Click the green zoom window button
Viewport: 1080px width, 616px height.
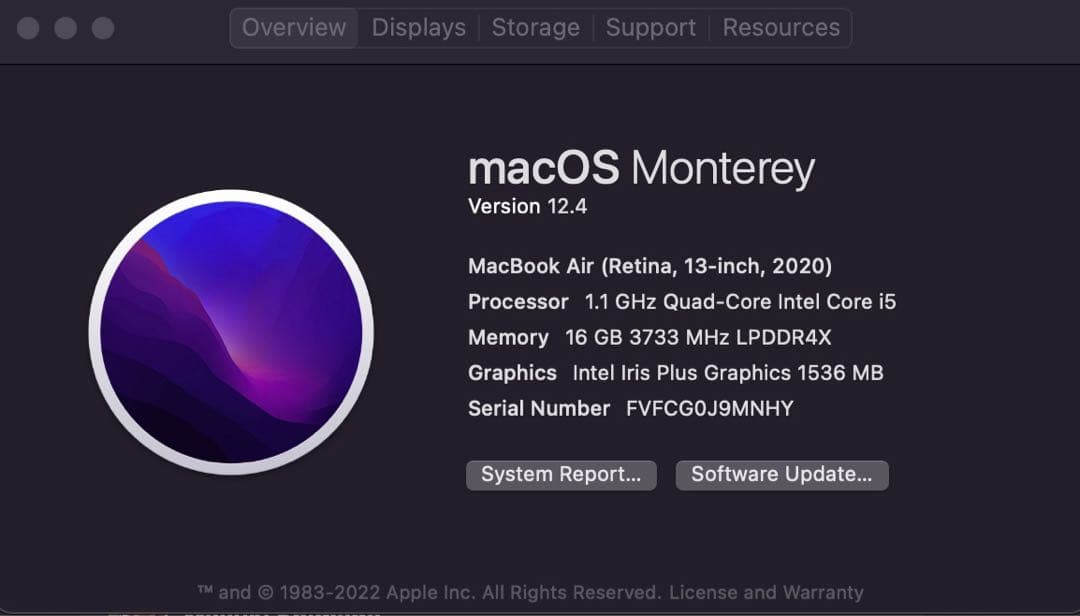pos(103,28)
